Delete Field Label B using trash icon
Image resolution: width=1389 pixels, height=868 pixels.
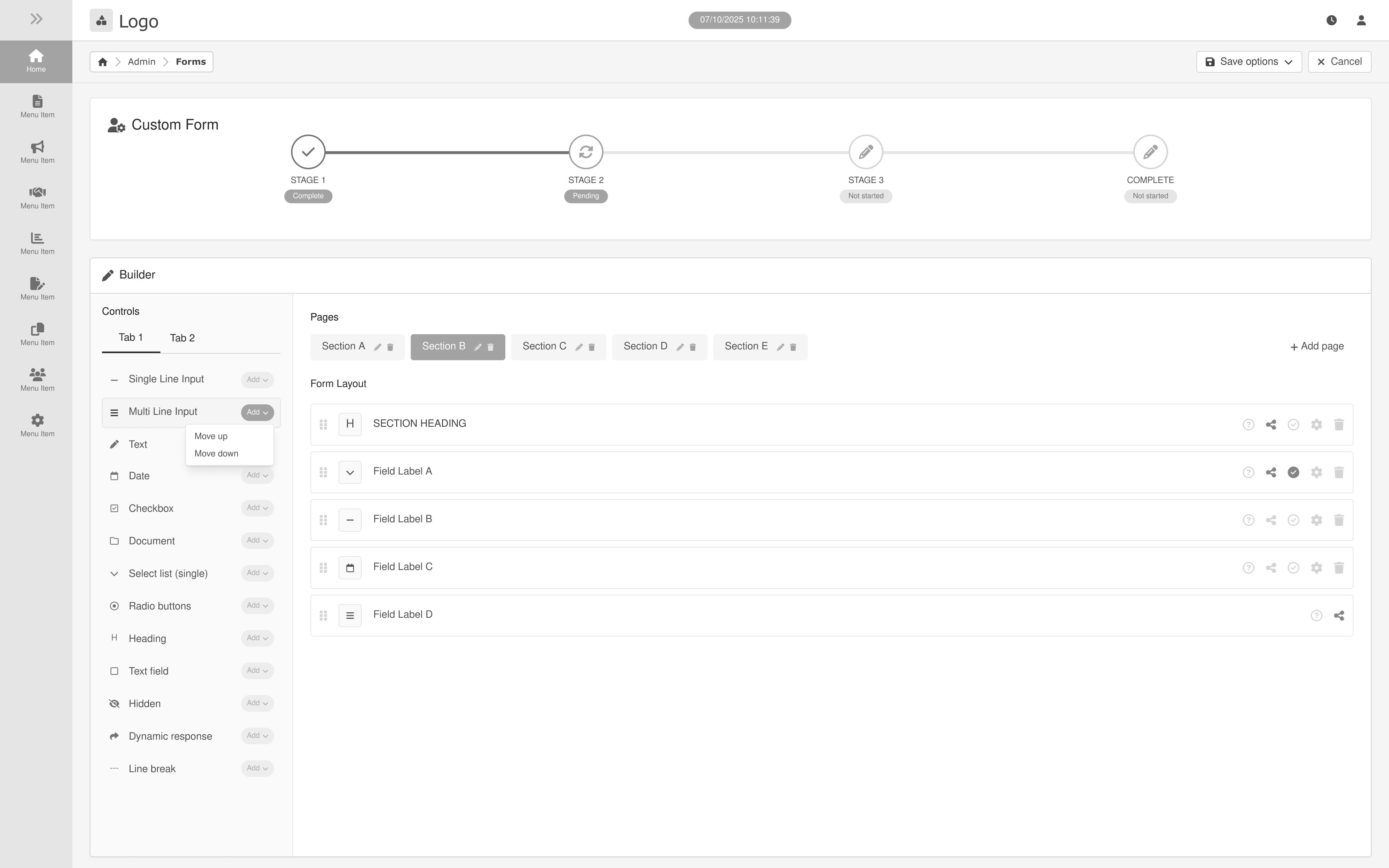[x=1338, y=520]
